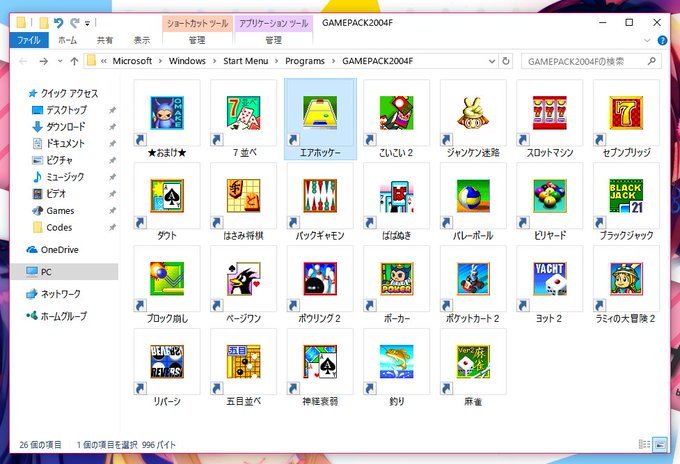Select ホームグループ in the navigation pane

pos(56,316)
